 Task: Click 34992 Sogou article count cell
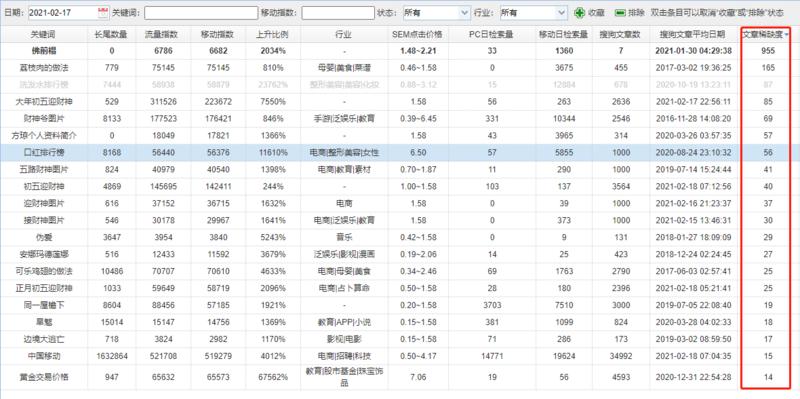(621, 356)
